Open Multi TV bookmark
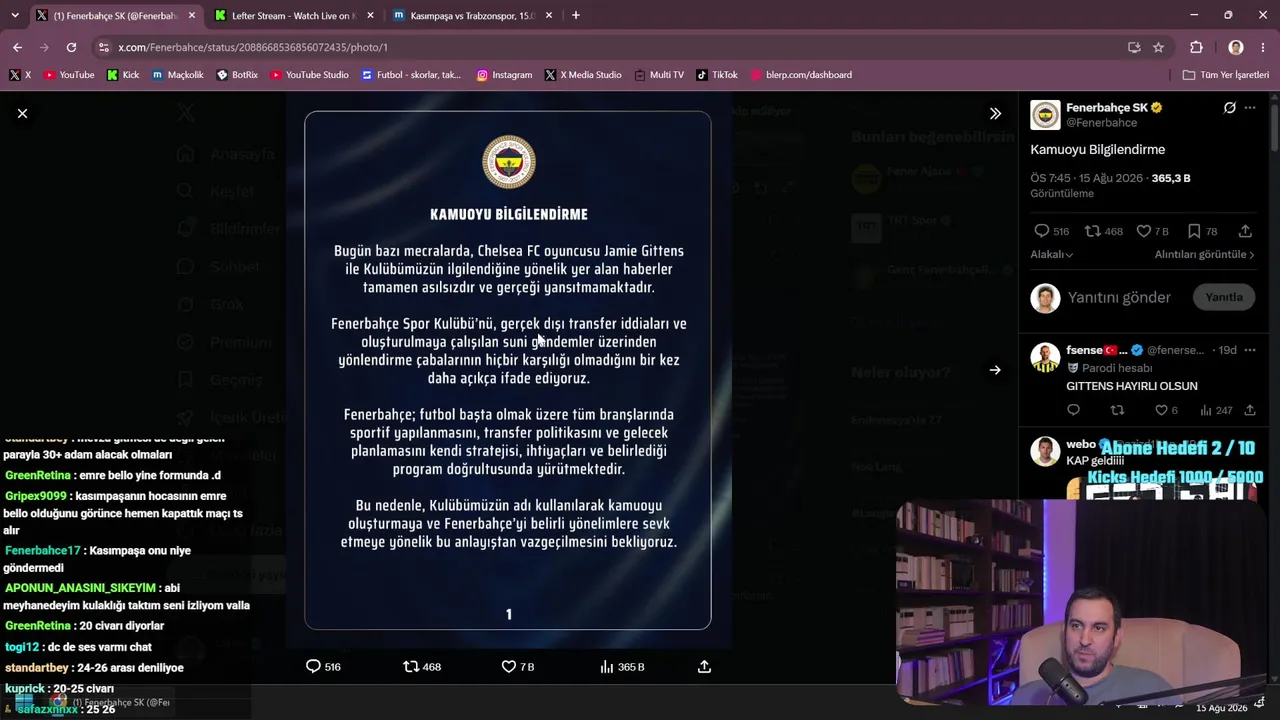This screenshot has width=1280, height=720. (x=659, y=75)
